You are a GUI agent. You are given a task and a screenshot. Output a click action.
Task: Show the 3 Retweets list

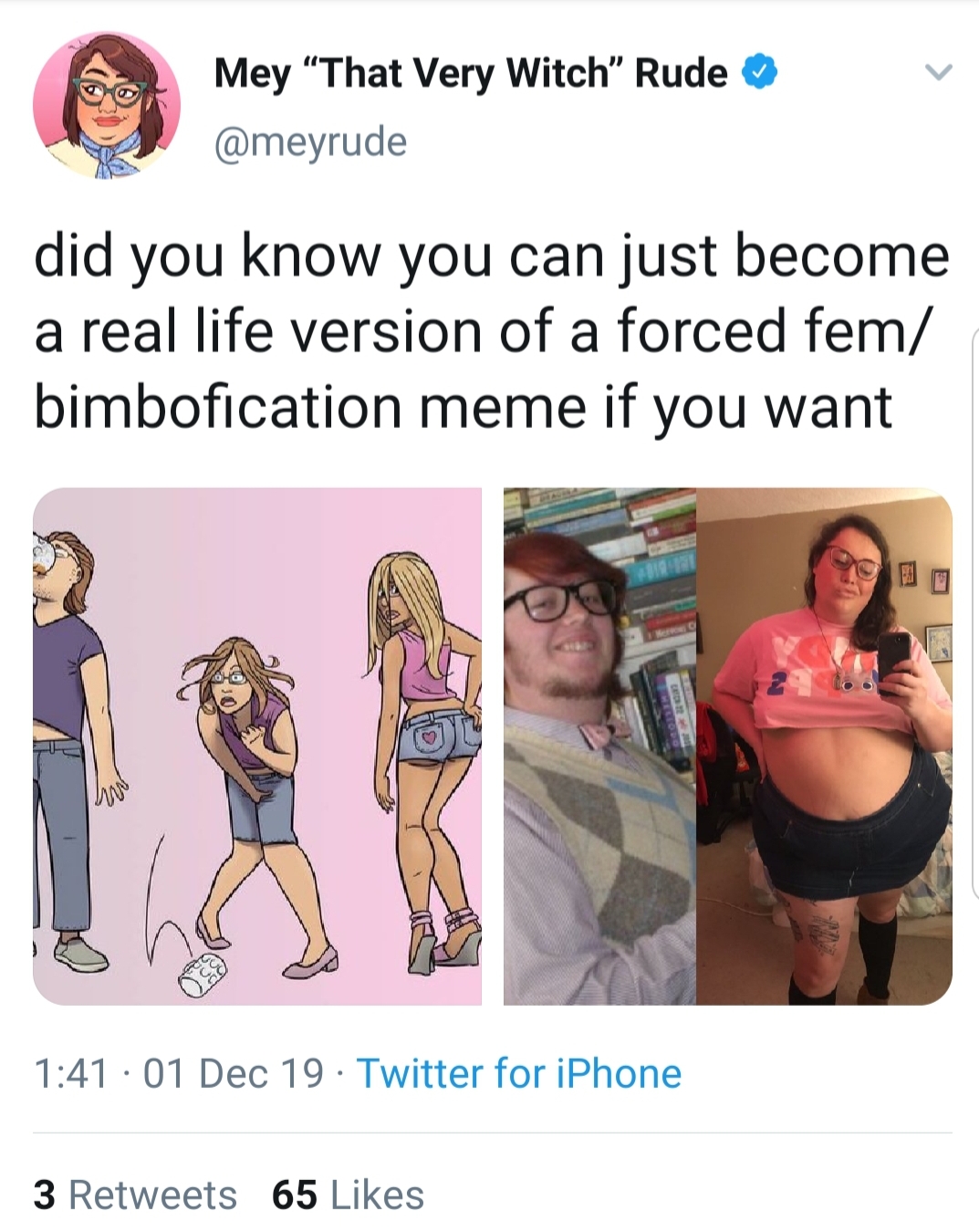click(135, 1195)
